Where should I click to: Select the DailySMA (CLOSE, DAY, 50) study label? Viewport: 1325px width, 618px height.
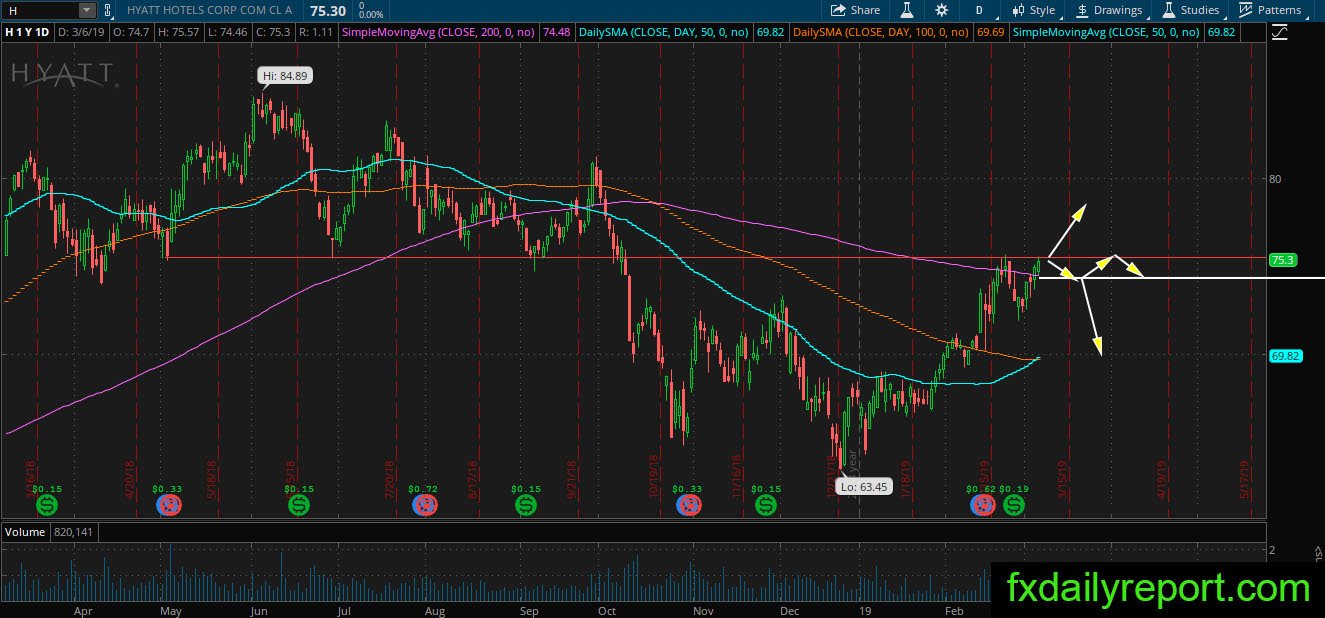tap(666, 32)
